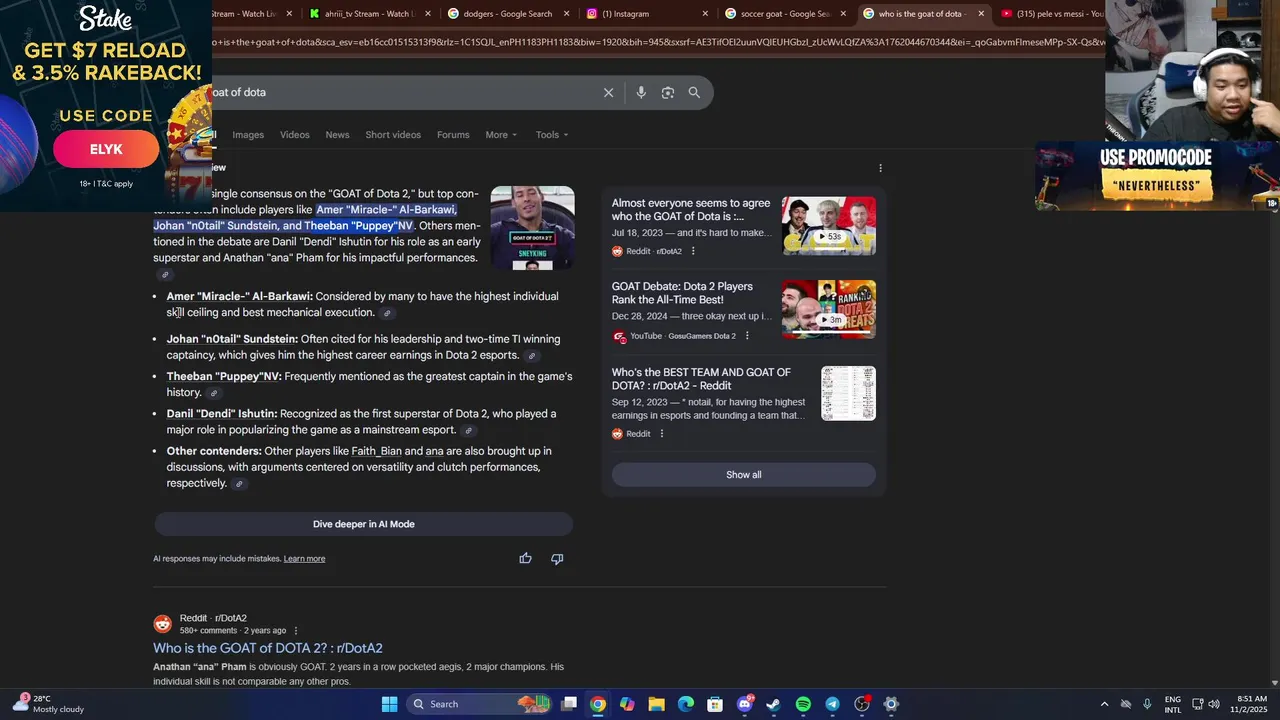Open the Windows Start menu
The width and height of the screenshot is (1280, 720).
pyautogui.click(x=390, y=704)
